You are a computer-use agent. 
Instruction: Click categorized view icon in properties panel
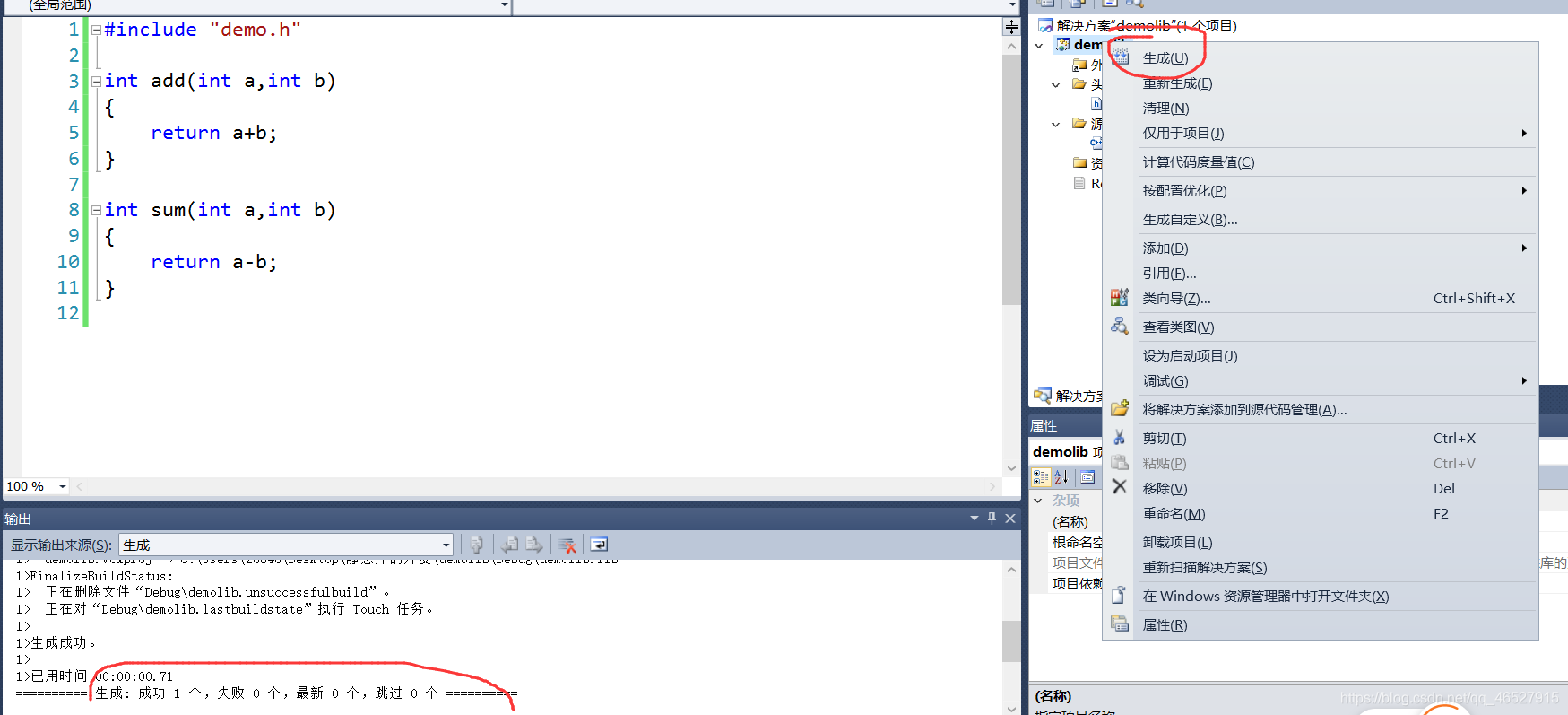[1041, 477]
